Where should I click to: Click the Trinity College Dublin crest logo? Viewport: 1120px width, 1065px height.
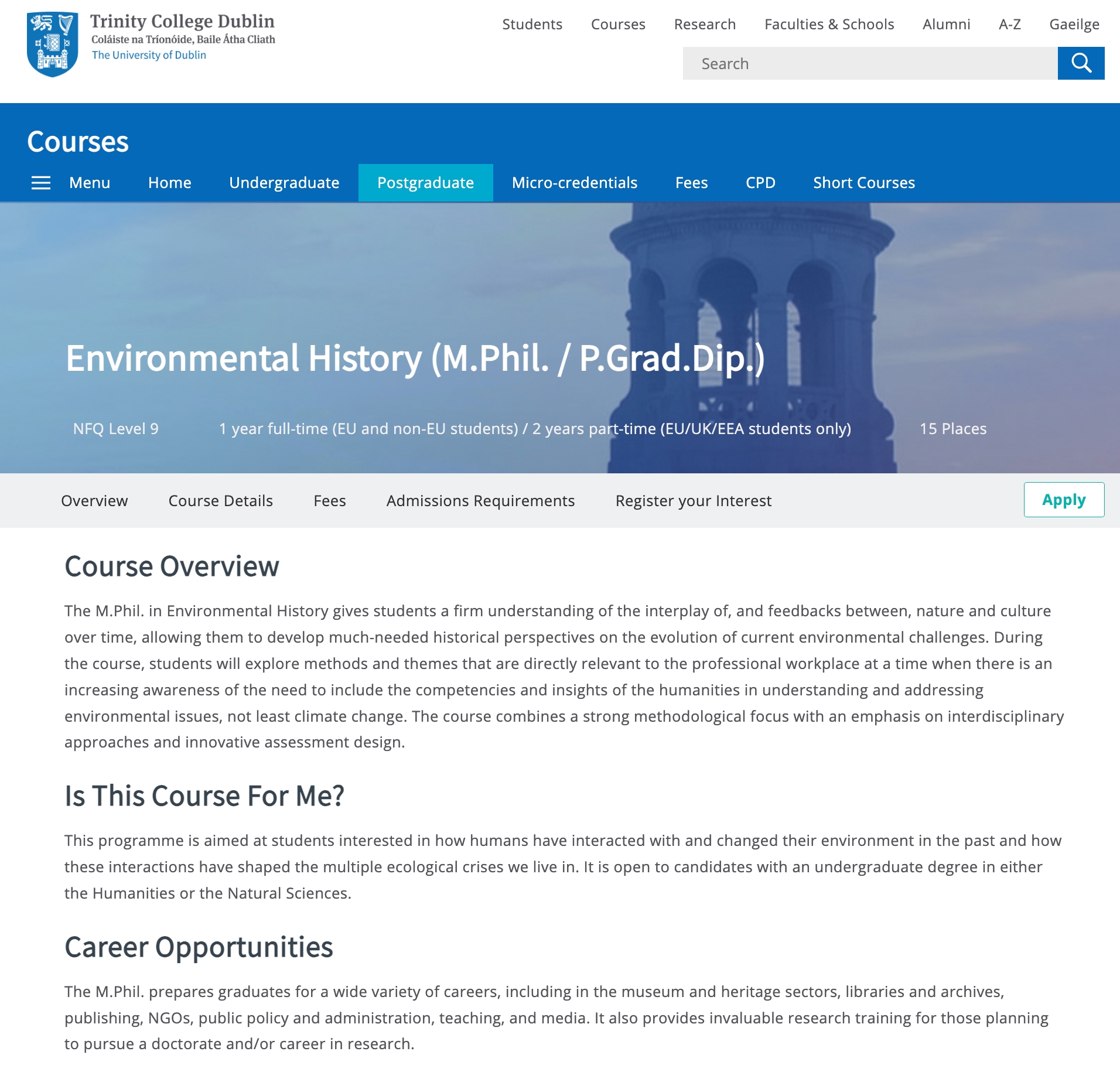point(53,44)
